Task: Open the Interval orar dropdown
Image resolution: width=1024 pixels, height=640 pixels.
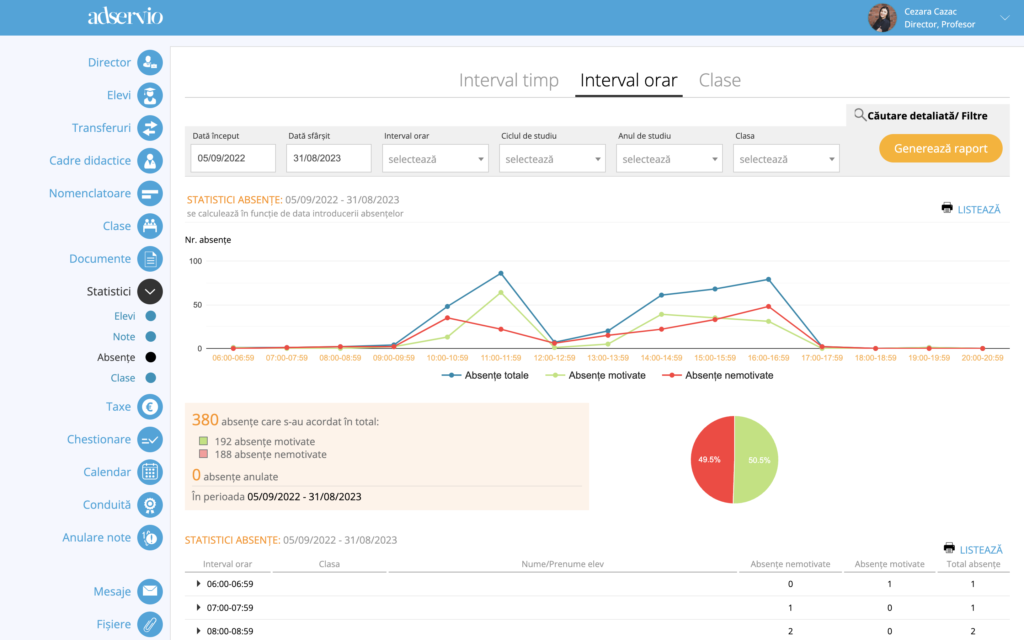Action: coord(436,159)
